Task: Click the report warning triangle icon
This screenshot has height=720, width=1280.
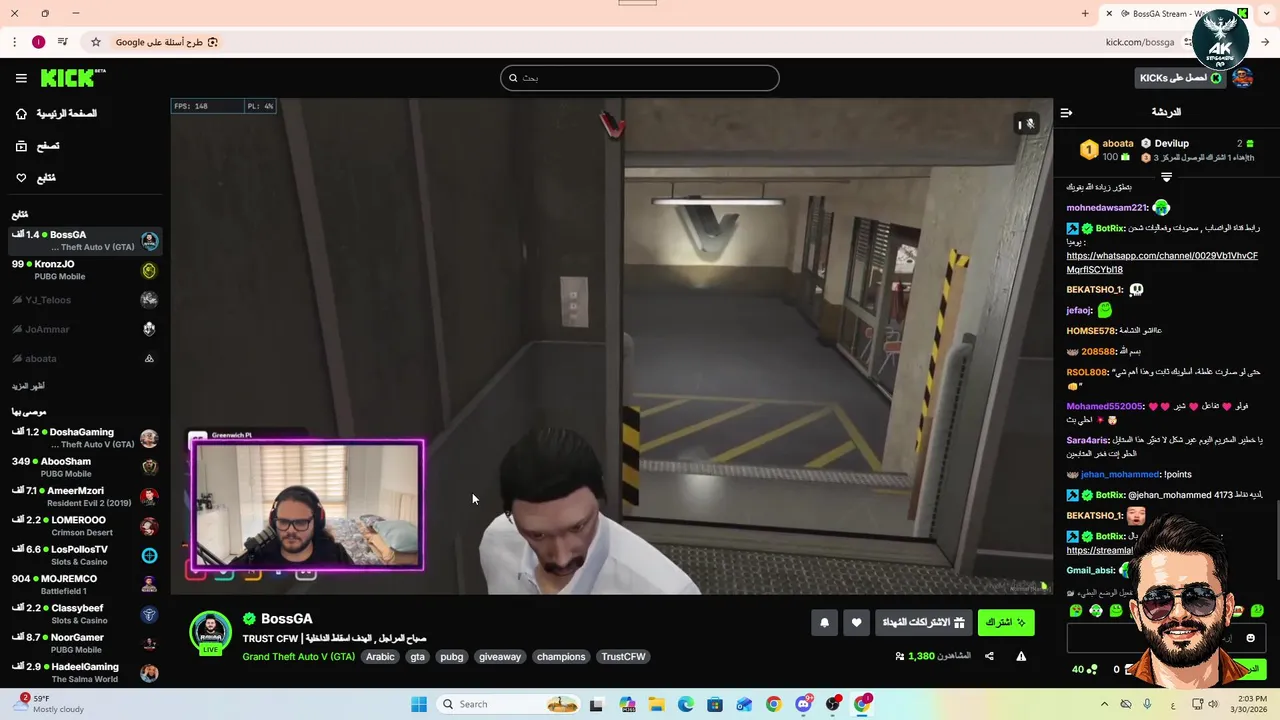Action: click(1021, 657)
